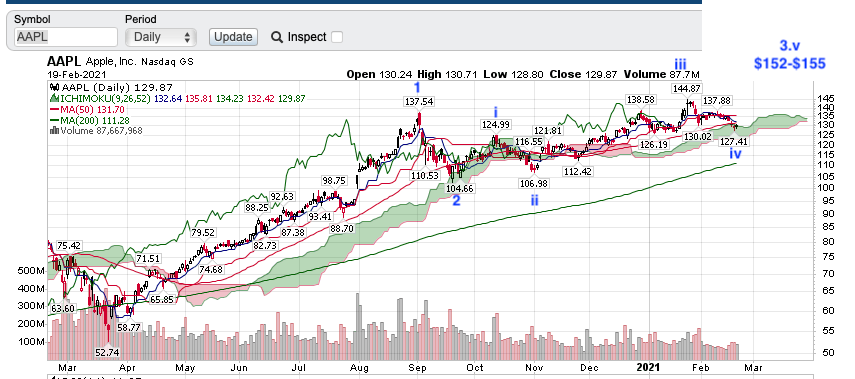
Task: Click the 110.53 price label
Action: pyautogui.click(x=424, y=175)
